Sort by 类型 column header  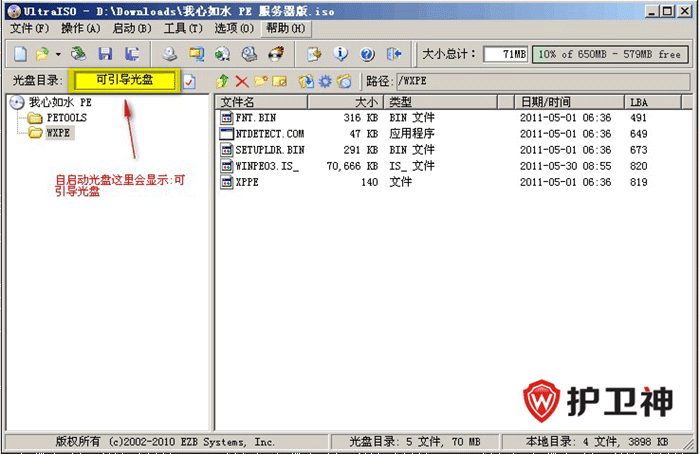pyautogui.click(x=441, y=102)
